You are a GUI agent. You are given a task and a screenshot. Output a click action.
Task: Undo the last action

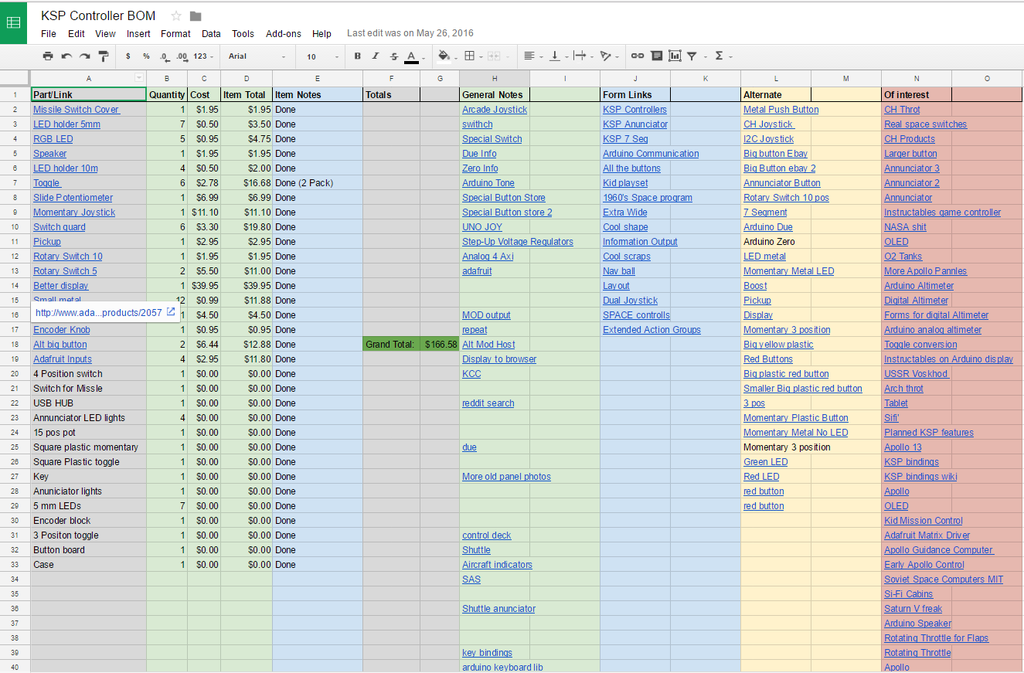click(x=66, y=56)
